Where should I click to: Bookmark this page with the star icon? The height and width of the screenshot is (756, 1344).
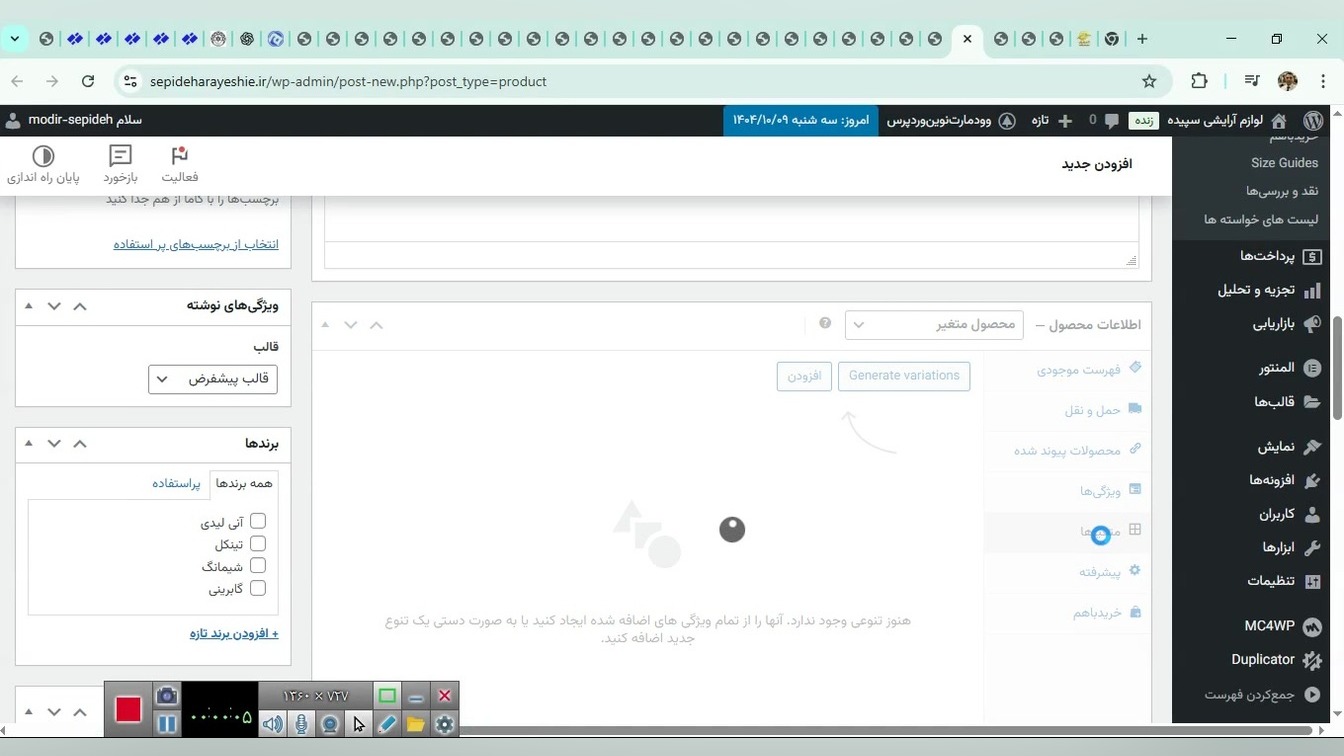point(1149,81)
